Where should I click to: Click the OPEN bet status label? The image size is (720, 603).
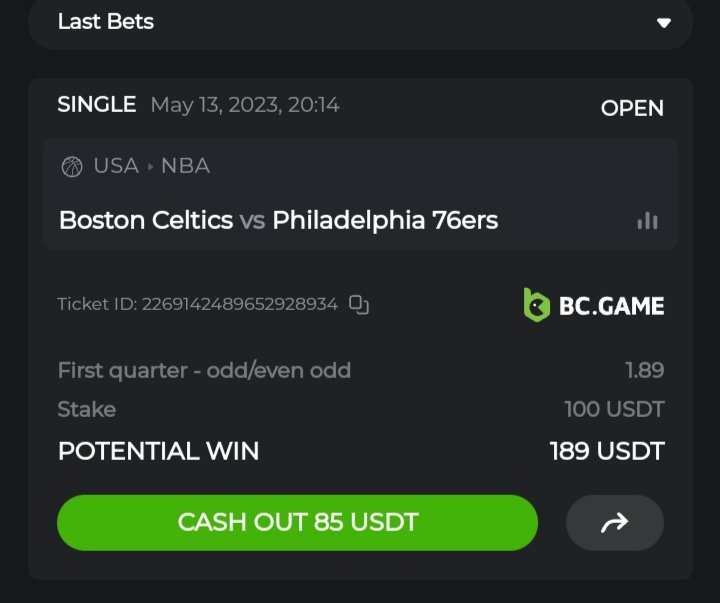click(x=632, y=108)
